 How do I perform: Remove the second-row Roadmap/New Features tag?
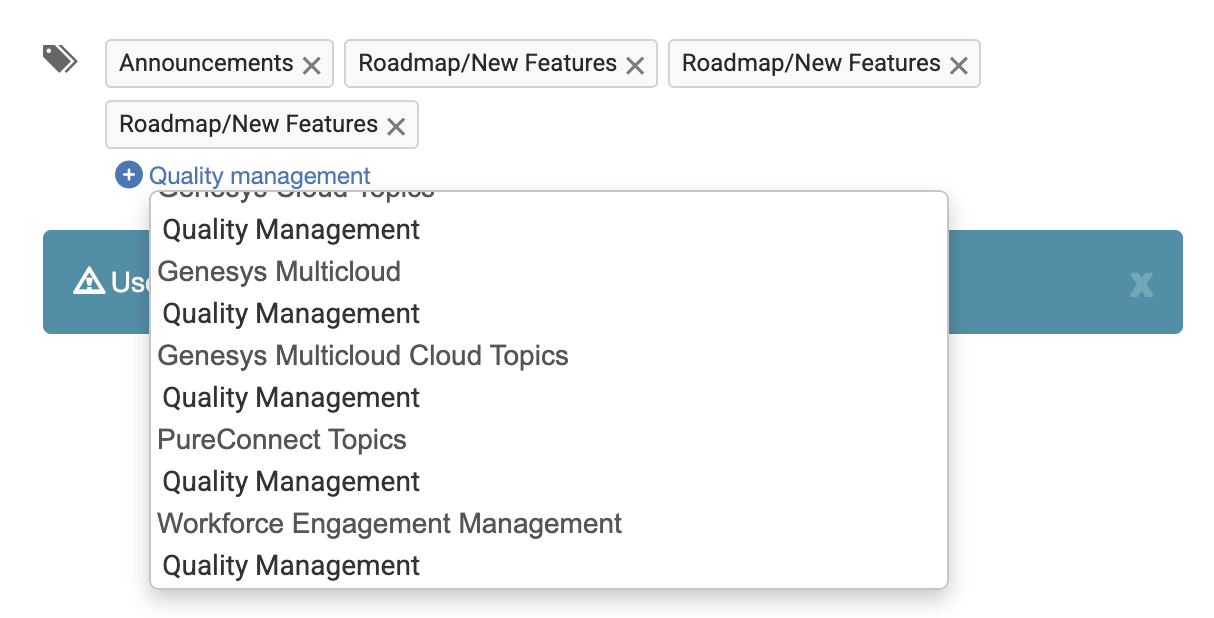396,126
